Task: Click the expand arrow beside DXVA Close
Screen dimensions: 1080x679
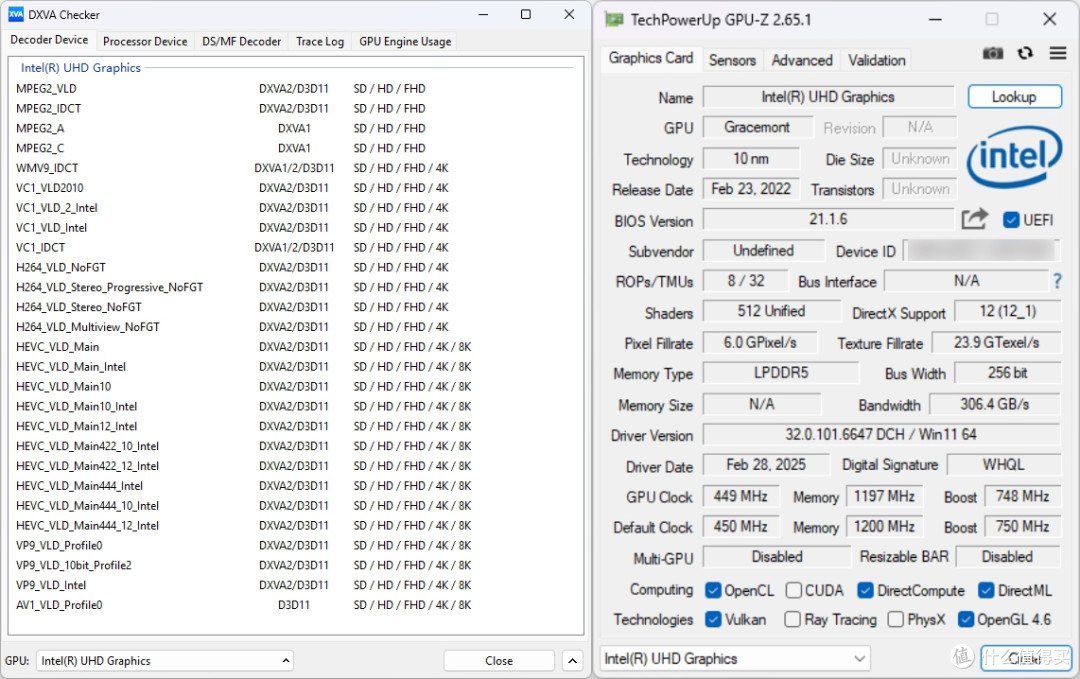Action: (x=572, y=660)
